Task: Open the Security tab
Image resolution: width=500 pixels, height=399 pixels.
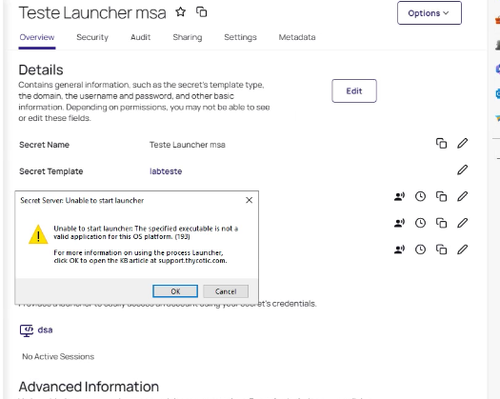Action: pos(92,37)
